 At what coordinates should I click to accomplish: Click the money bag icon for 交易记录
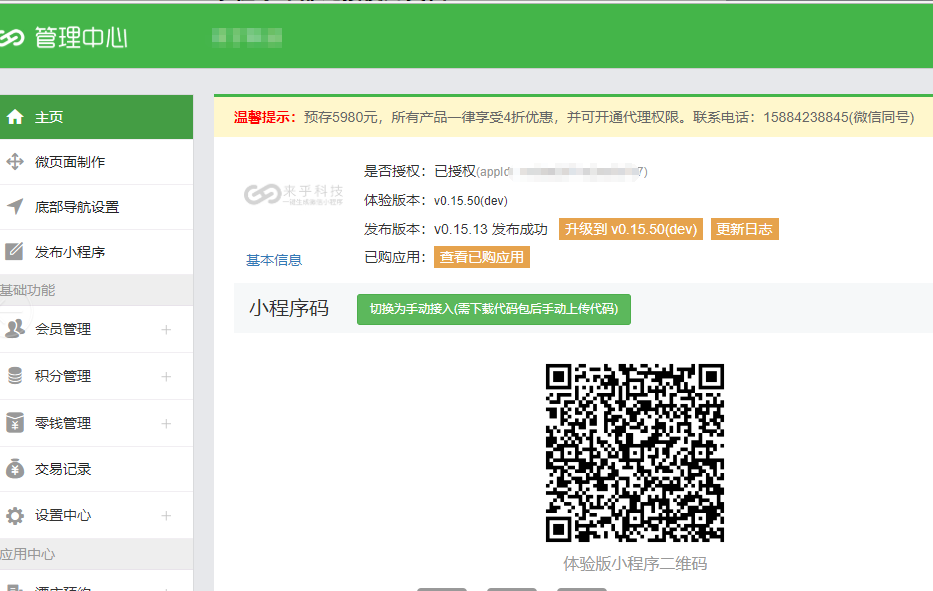click(15, 469)
